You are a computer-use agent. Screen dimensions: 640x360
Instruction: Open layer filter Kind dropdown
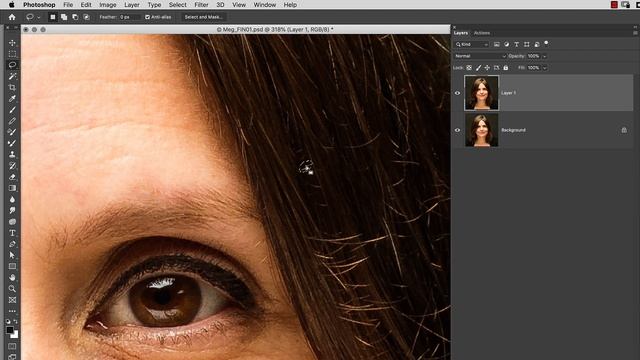472,44
